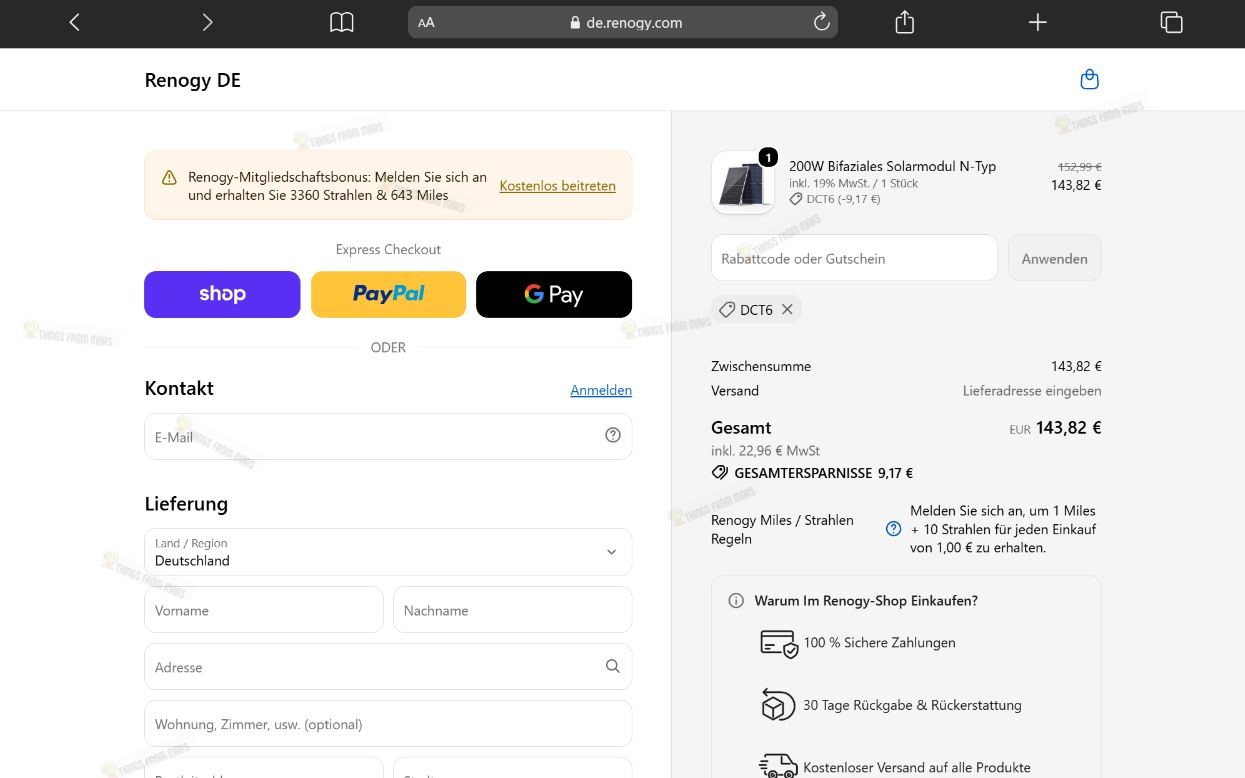Click the struck-through 152,99 € price
Screen dimensions: 1245x778
tap(1079, 167)
